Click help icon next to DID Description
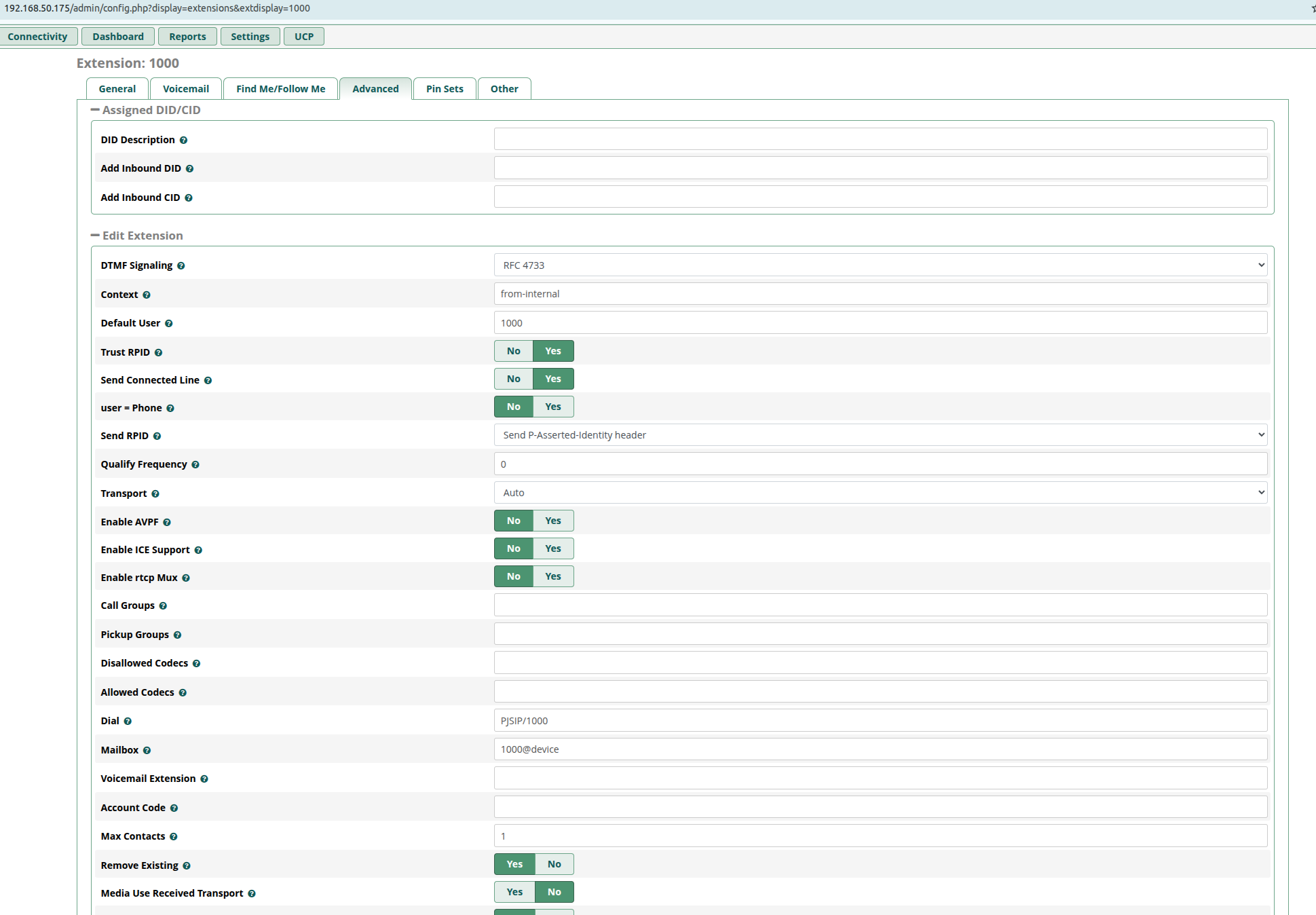Viewport: 1316px width, 915px height. pos(183,141)
